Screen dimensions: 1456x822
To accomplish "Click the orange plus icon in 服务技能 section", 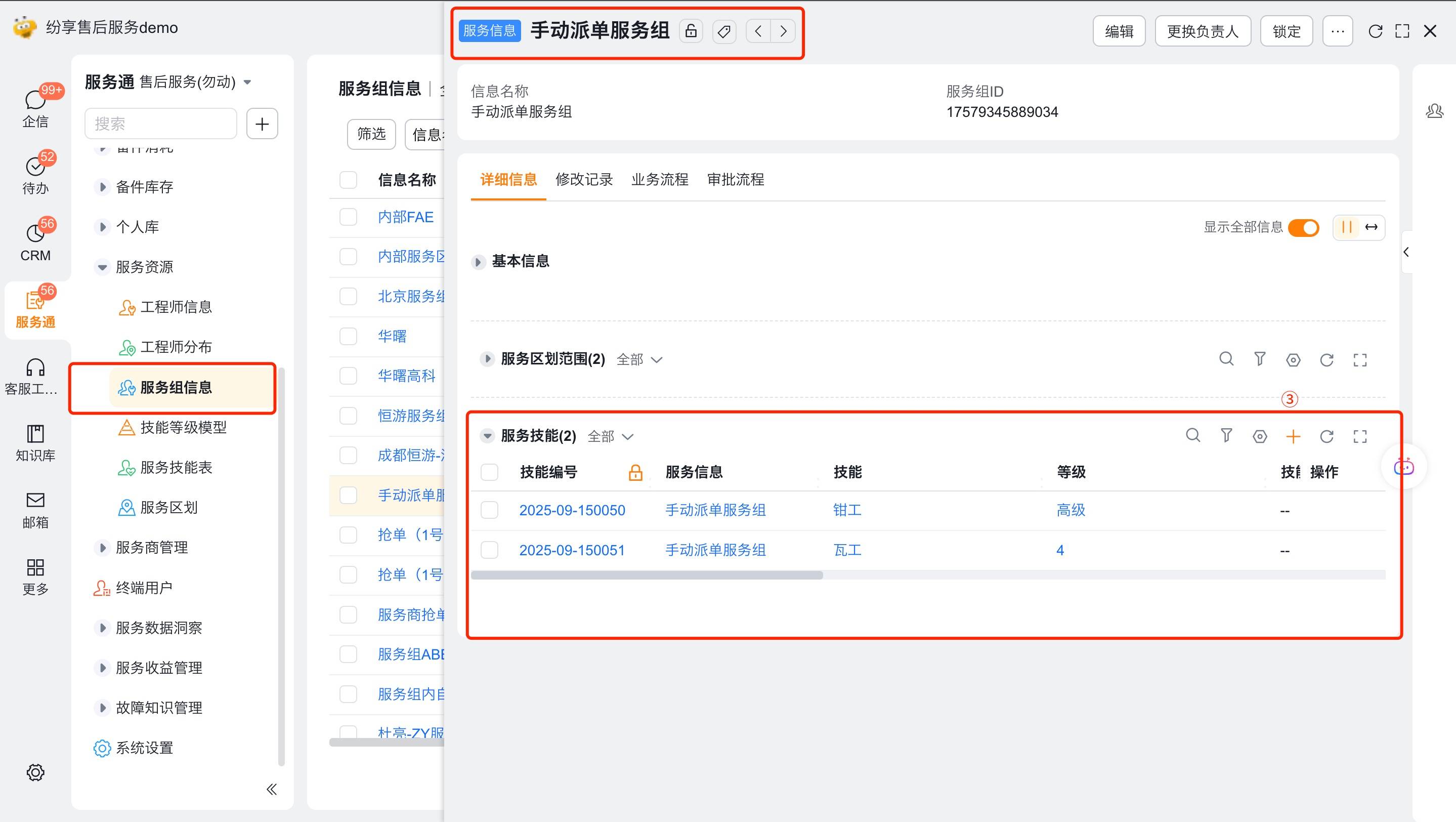I will pos(1293,436).
